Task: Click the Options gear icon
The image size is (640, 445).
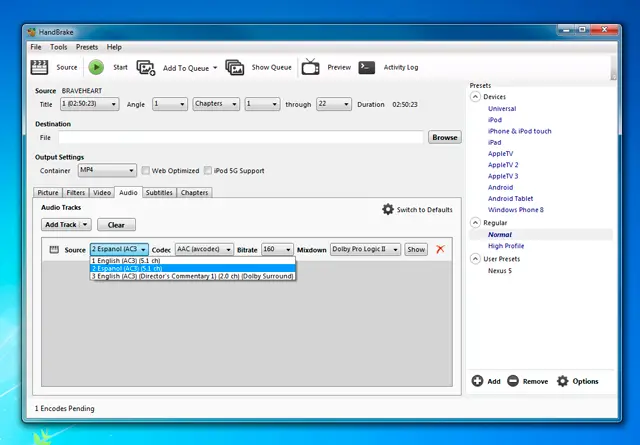Action: pyautogui.click(x=563, y=381)
